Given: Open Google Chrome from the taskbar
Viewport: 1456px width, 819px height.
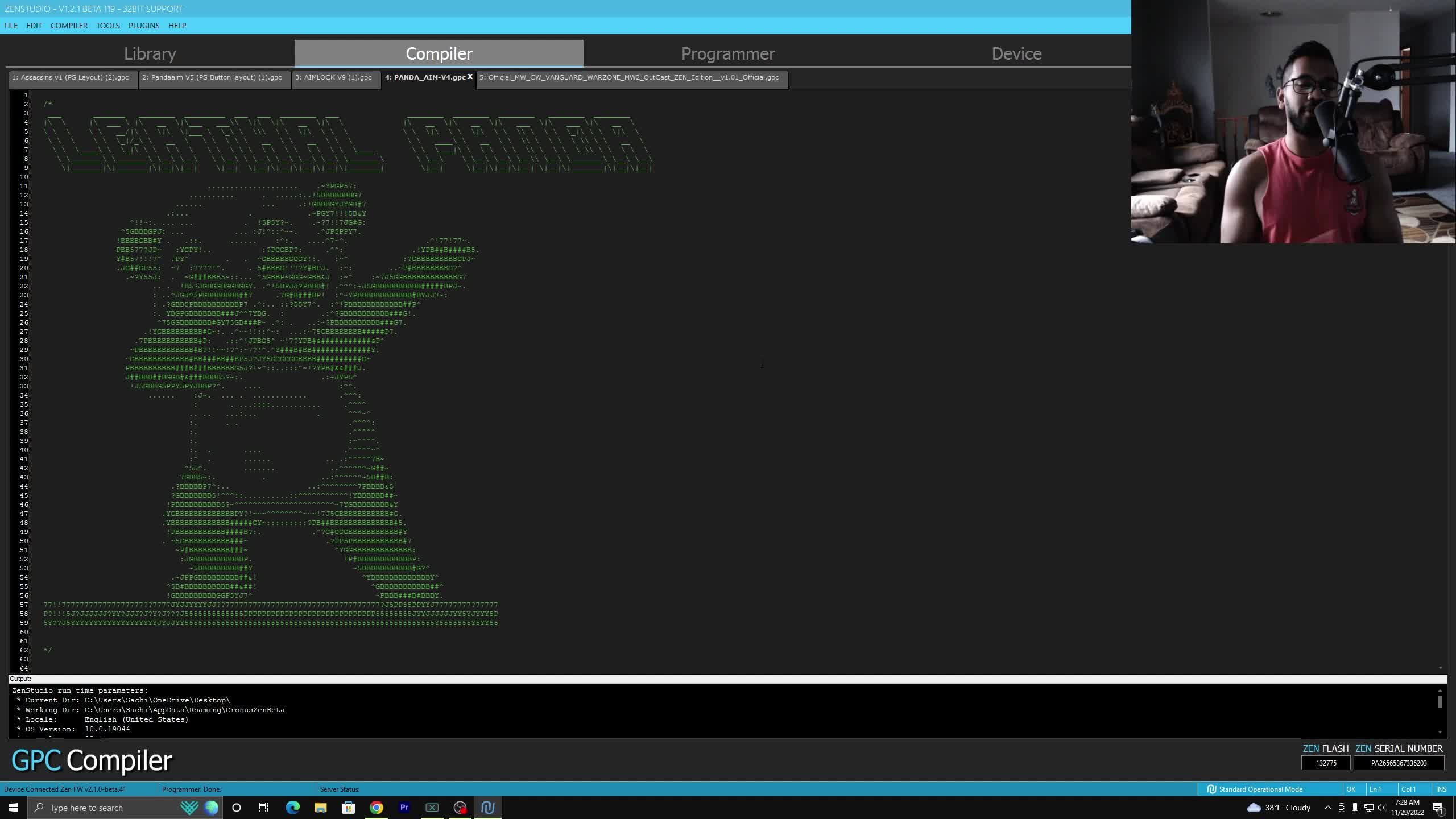Looking at the screenshot, I should point(377,808).
